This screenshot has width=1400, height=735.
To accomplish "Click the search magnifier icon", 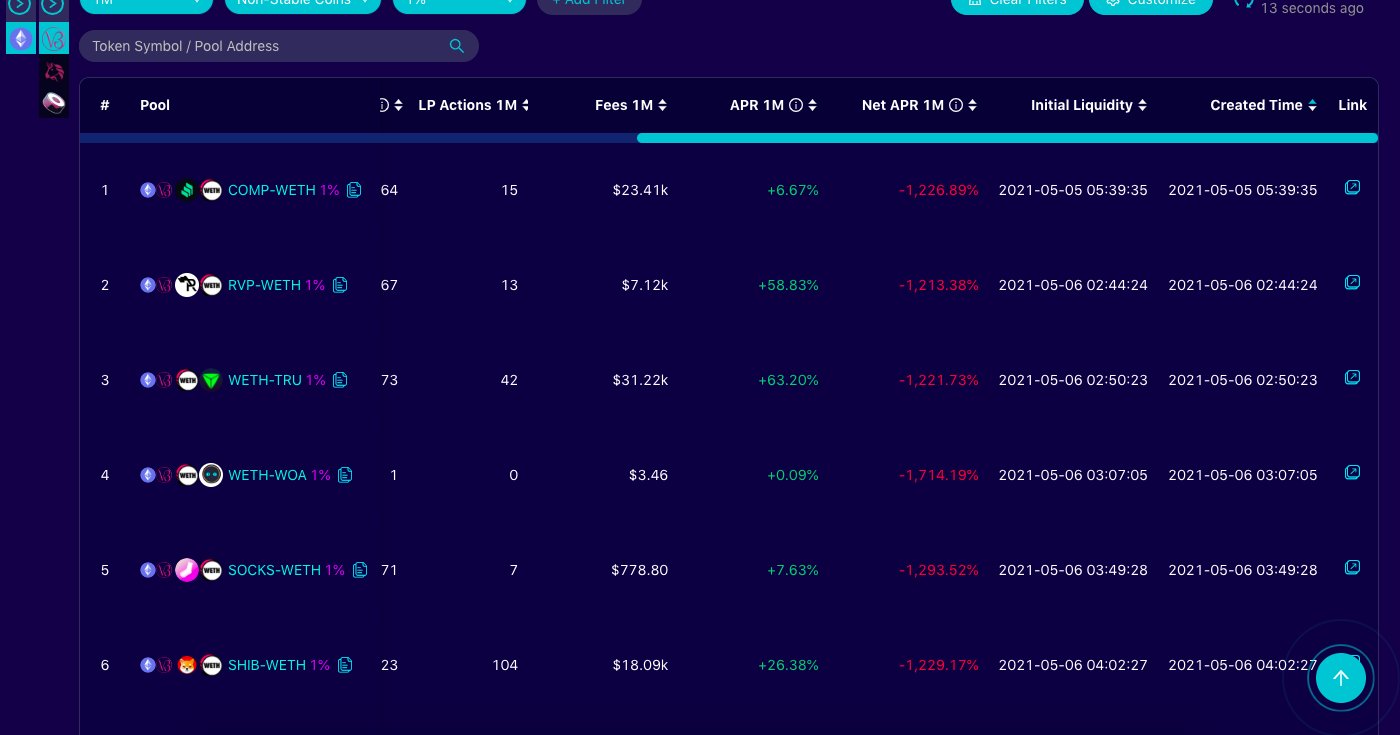I will [x=457, y=46].
